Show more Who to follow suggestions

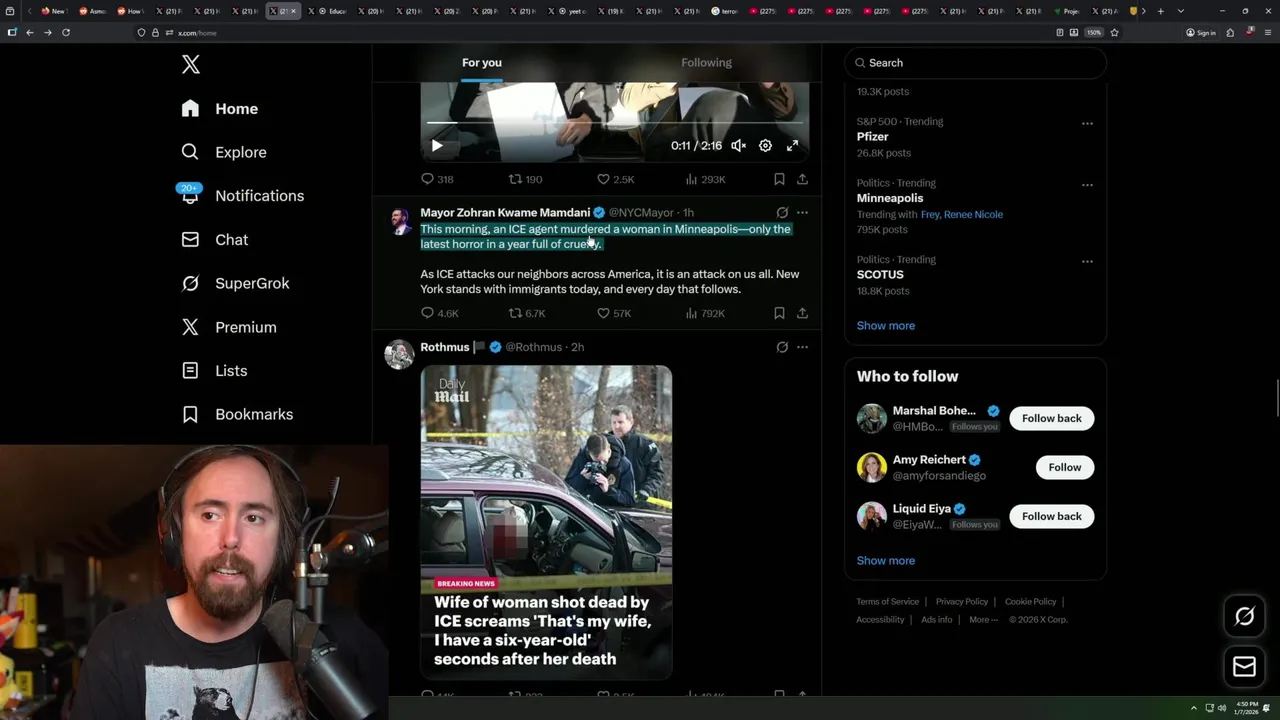click(x=886, y=561)
